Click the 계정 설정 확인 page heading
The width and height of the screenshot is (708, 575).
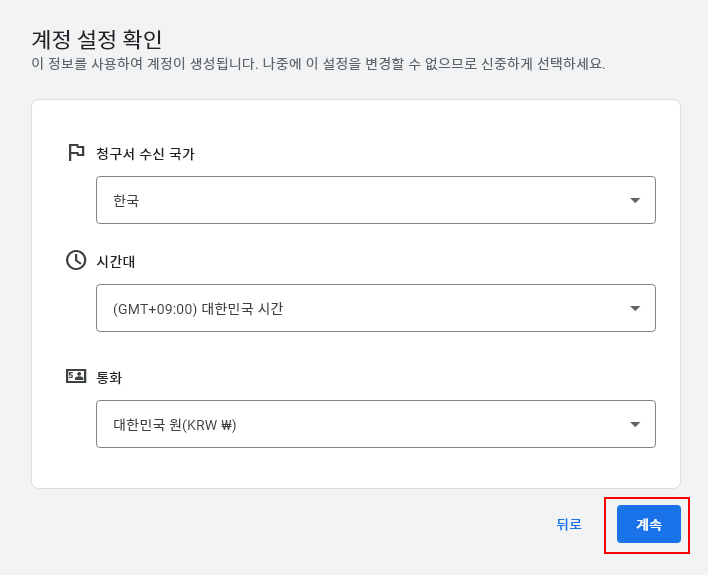[x=97, y=39]
